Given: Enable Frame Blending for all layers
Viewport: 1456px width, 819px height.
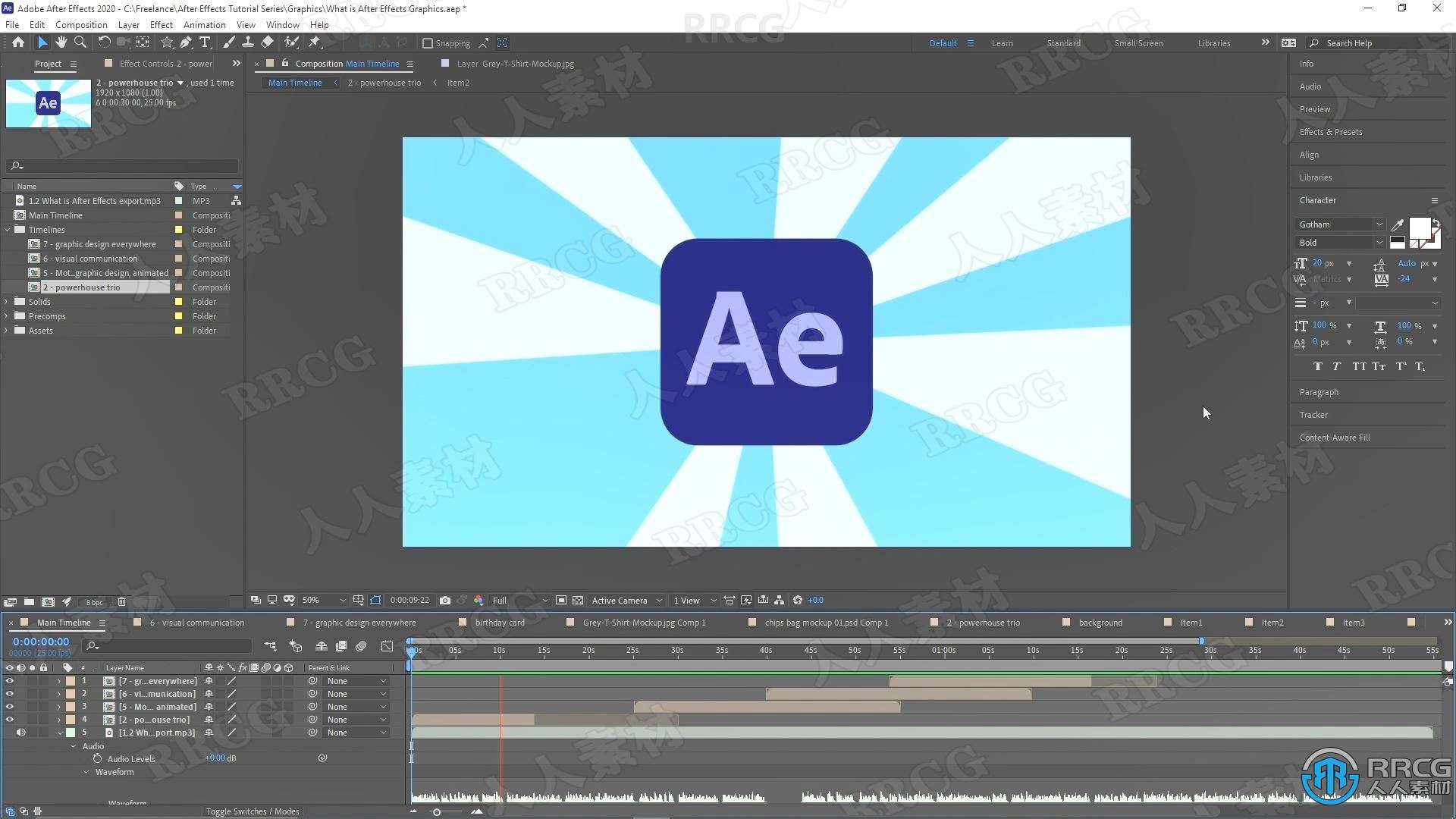Looking at the screenshot, I should pos(341,646).
